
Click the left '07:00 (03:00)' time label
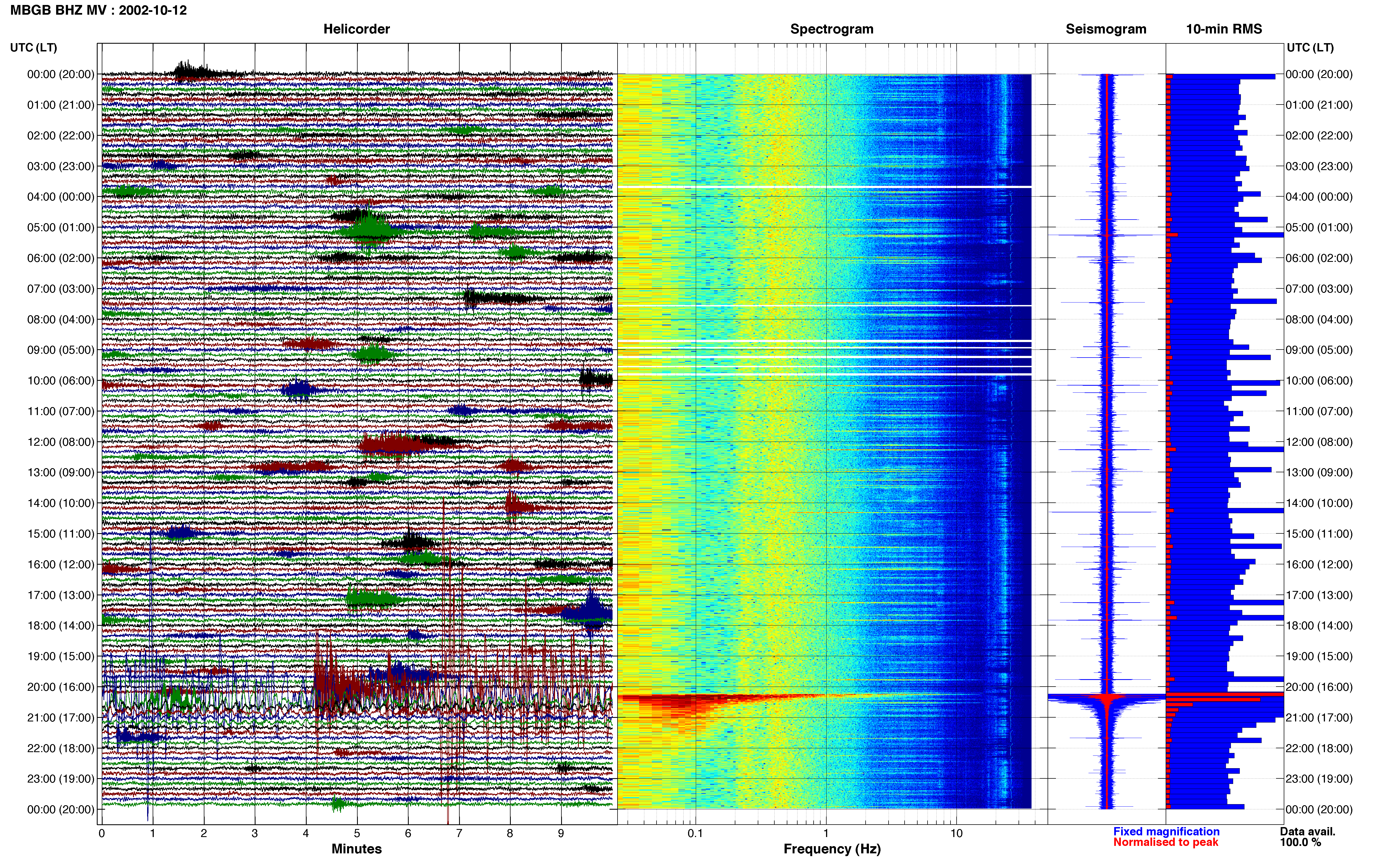[x=61, y=289]
